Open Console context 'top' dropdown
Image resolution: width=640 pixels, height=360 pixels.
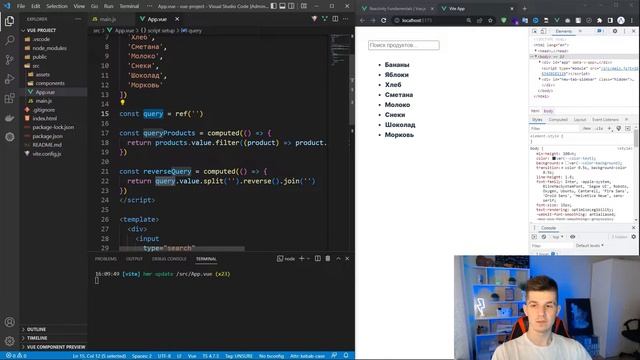click(558, 237)
